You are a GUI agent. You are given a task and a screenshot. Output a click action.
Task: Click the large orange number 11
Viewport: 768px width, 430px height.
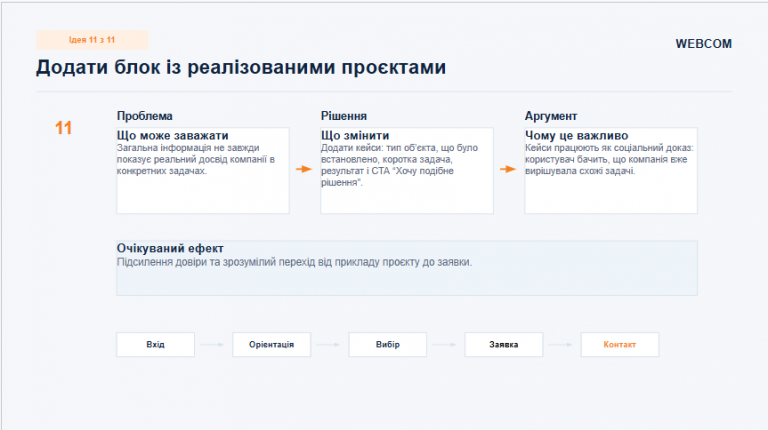click(x=63, y=128)
